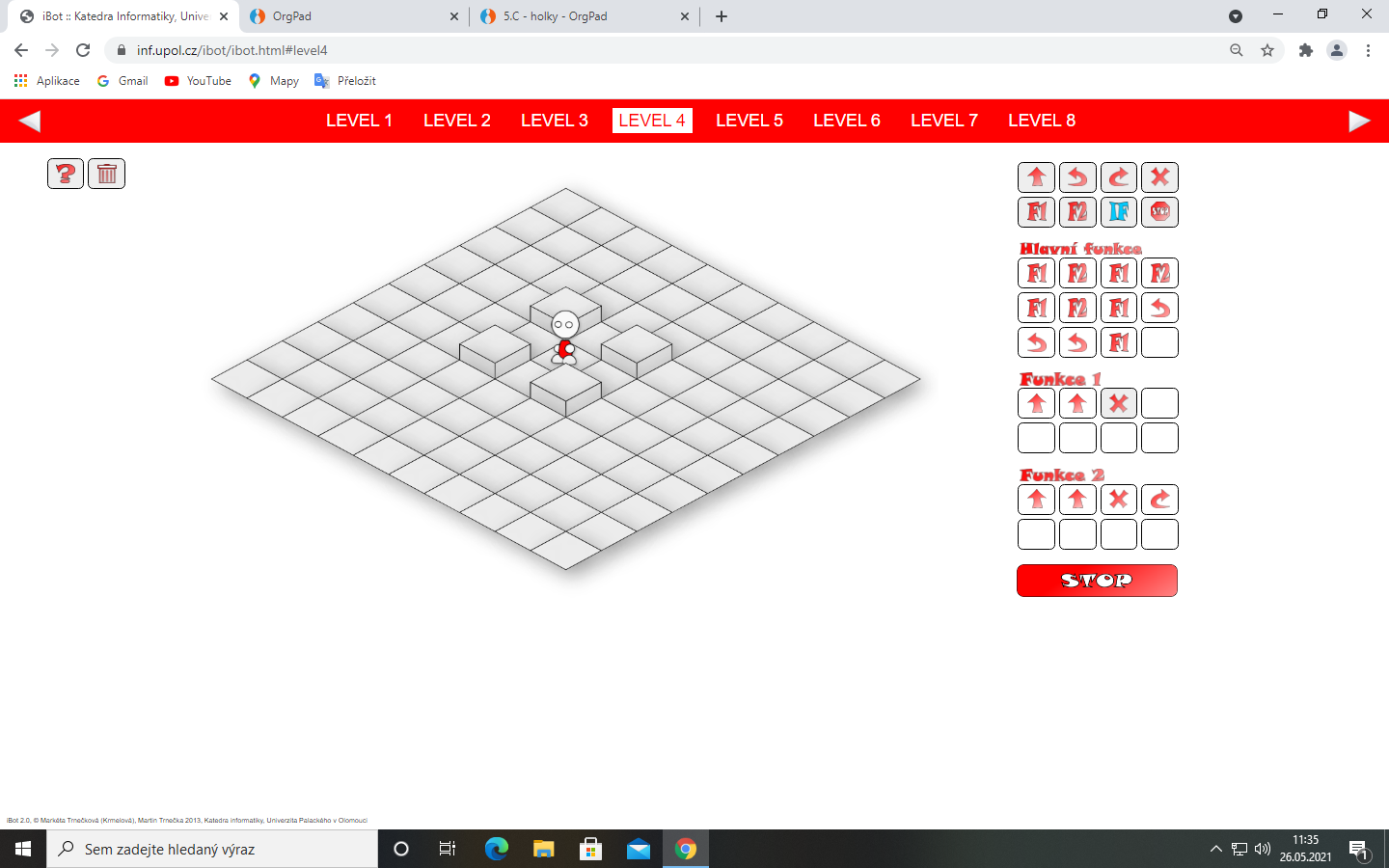Switch to LEVEL 8 tab
1389x868 pixels.
tap(1042, 121)
